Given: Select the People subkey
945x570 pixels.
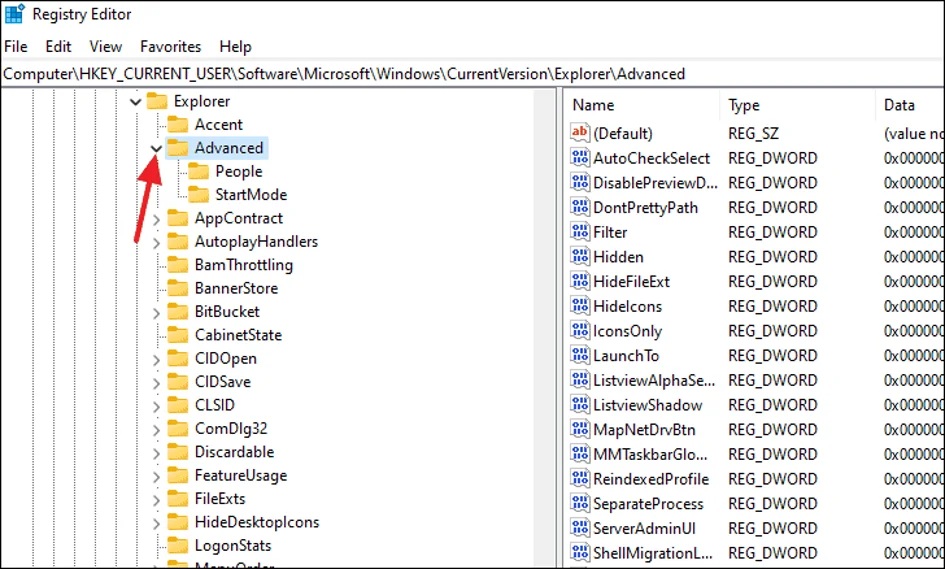Looking at the screenshot, I should click(x=239, y=172).
